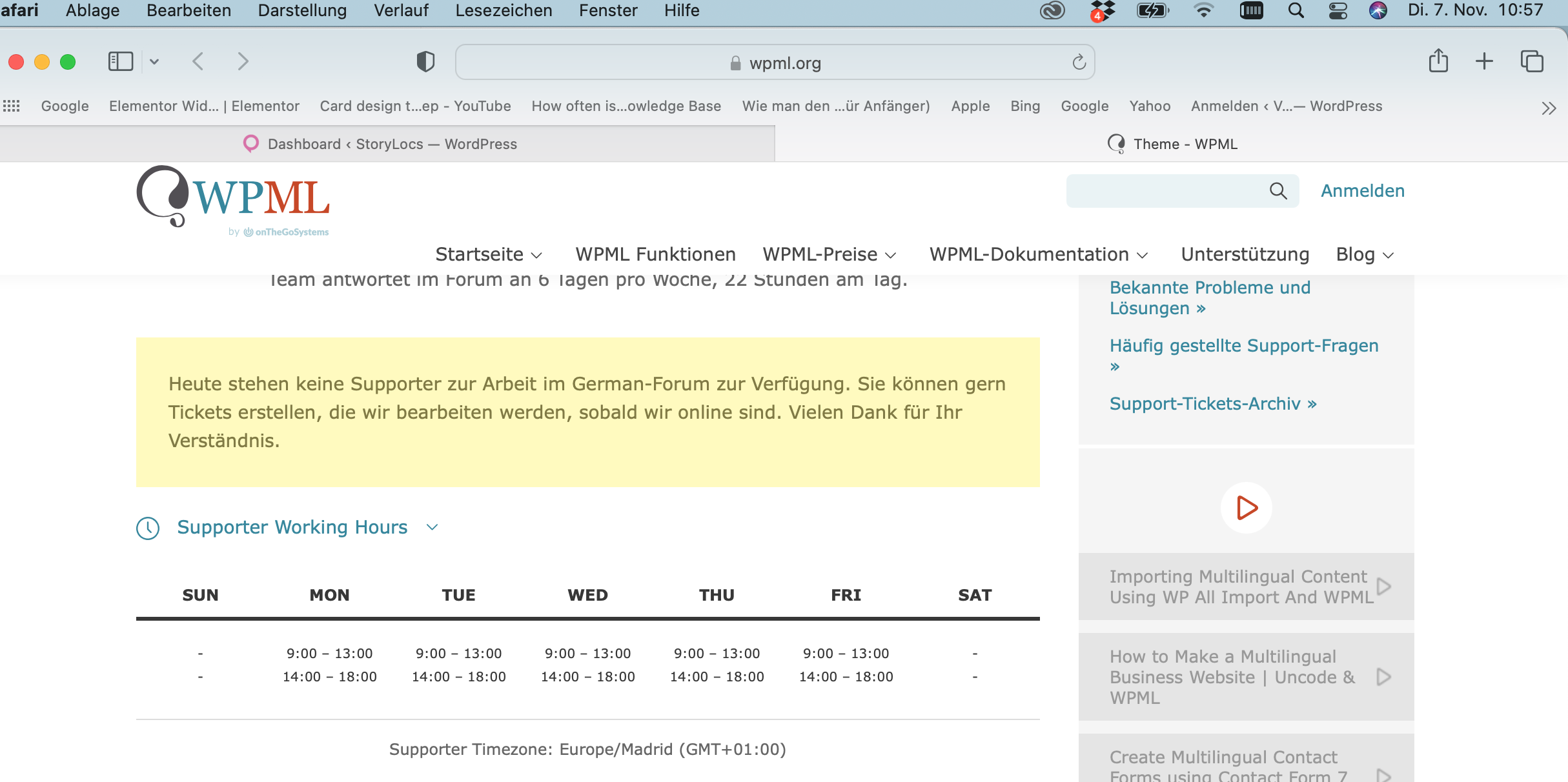Open the privacy report shield icon

425,62
